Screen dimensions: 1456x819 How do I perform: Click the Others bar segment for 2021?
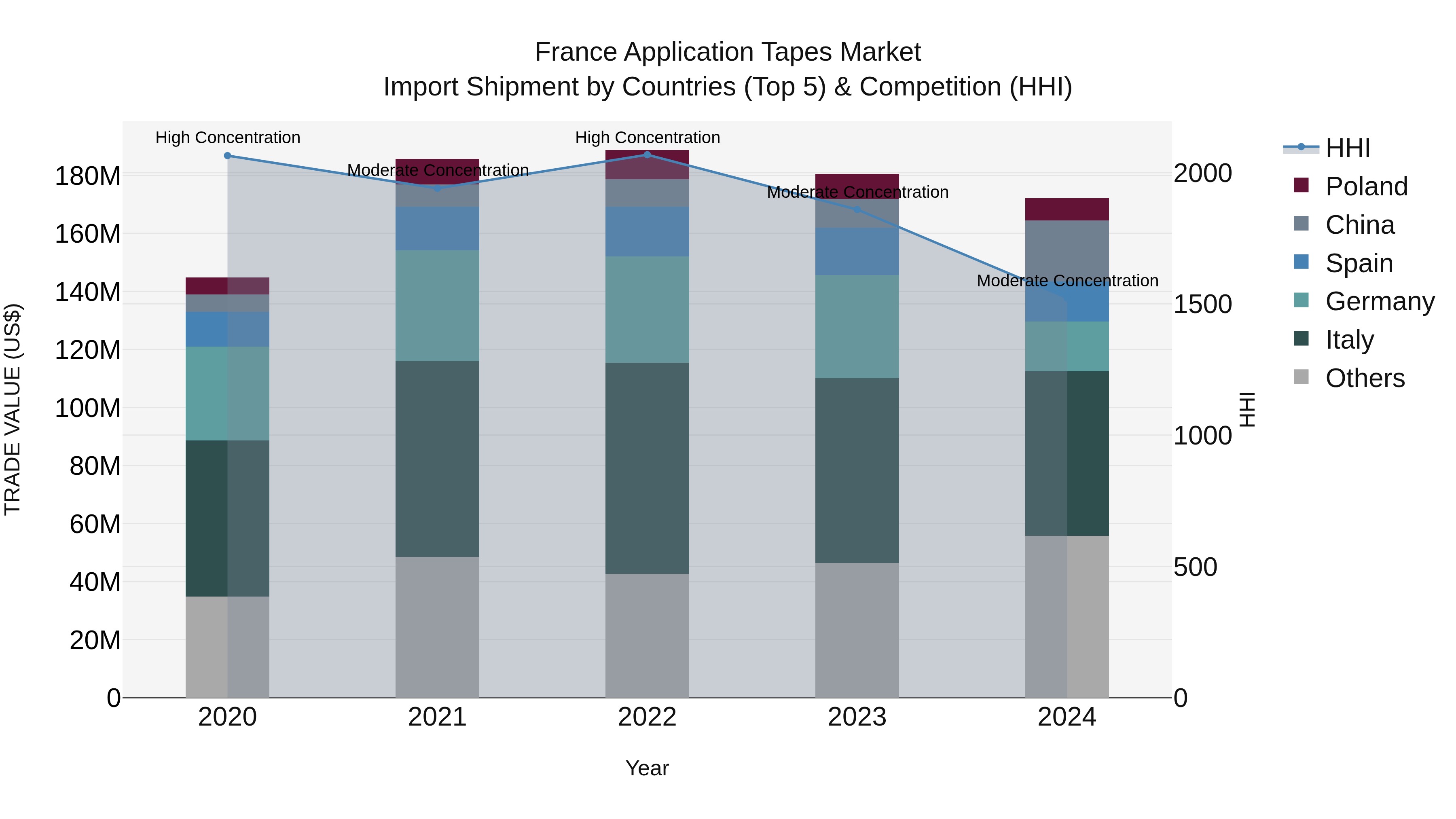[x=438, y=627]
